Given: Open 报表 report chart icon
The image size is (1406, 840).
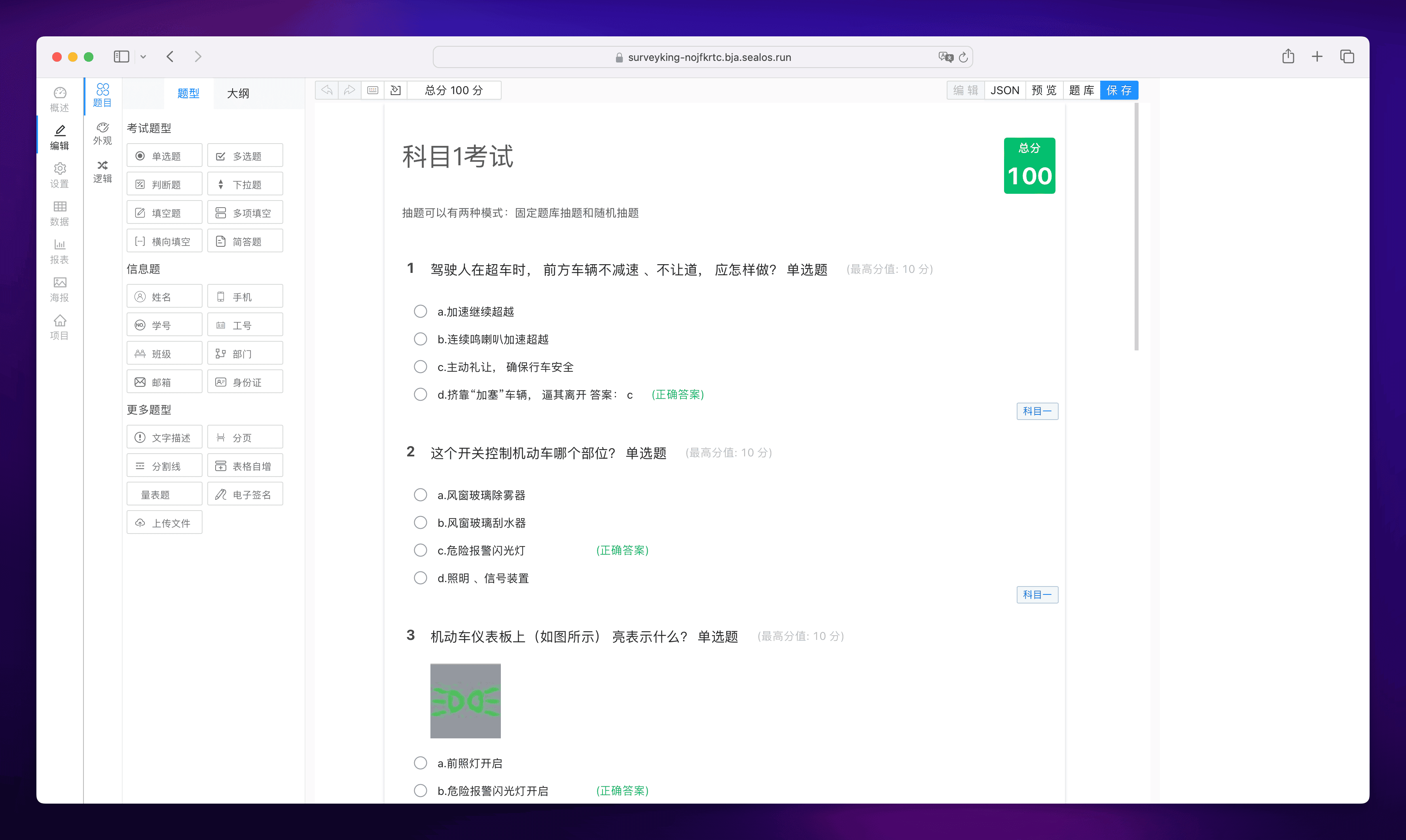Looking at the screenshot, I should pyautogui.click(x=59, y=251).
